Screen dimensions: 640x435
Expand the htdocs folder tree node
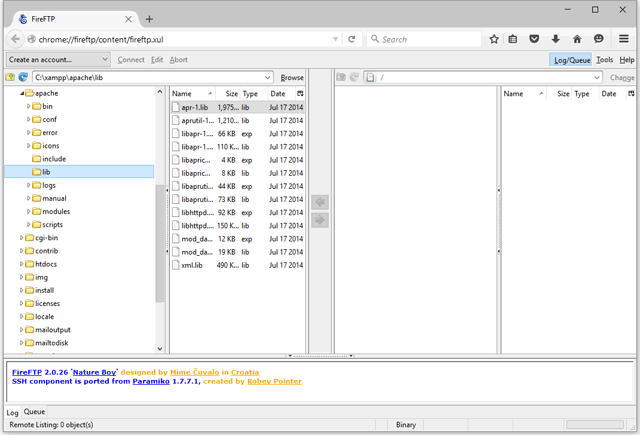click(x=22, y=264)
